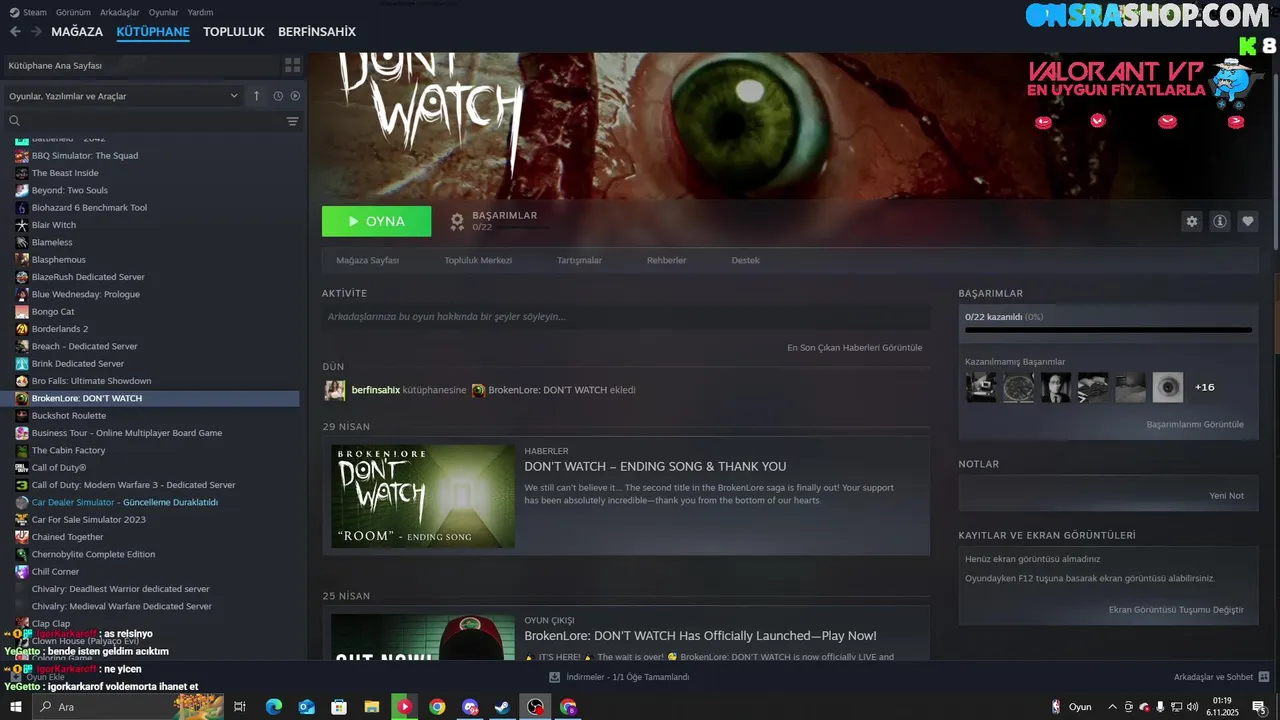Viewport: 1280px width, 720px height.
Task: Go back with the navigation back arrow
Action: click(15, 32)
